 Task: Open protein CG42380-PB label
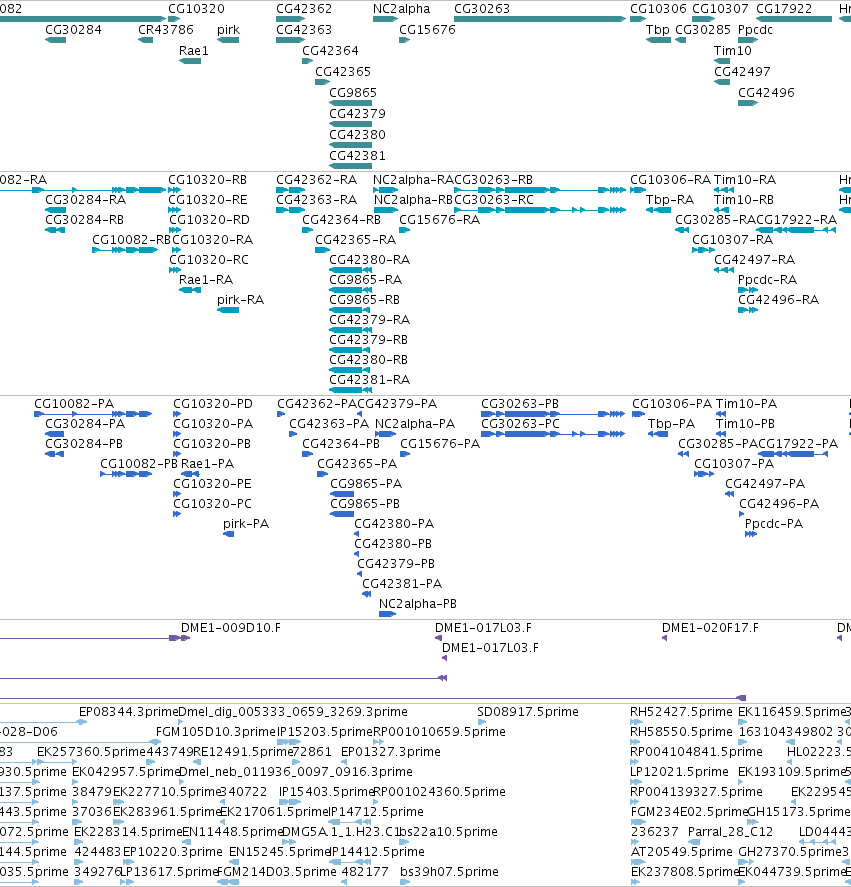393,544
